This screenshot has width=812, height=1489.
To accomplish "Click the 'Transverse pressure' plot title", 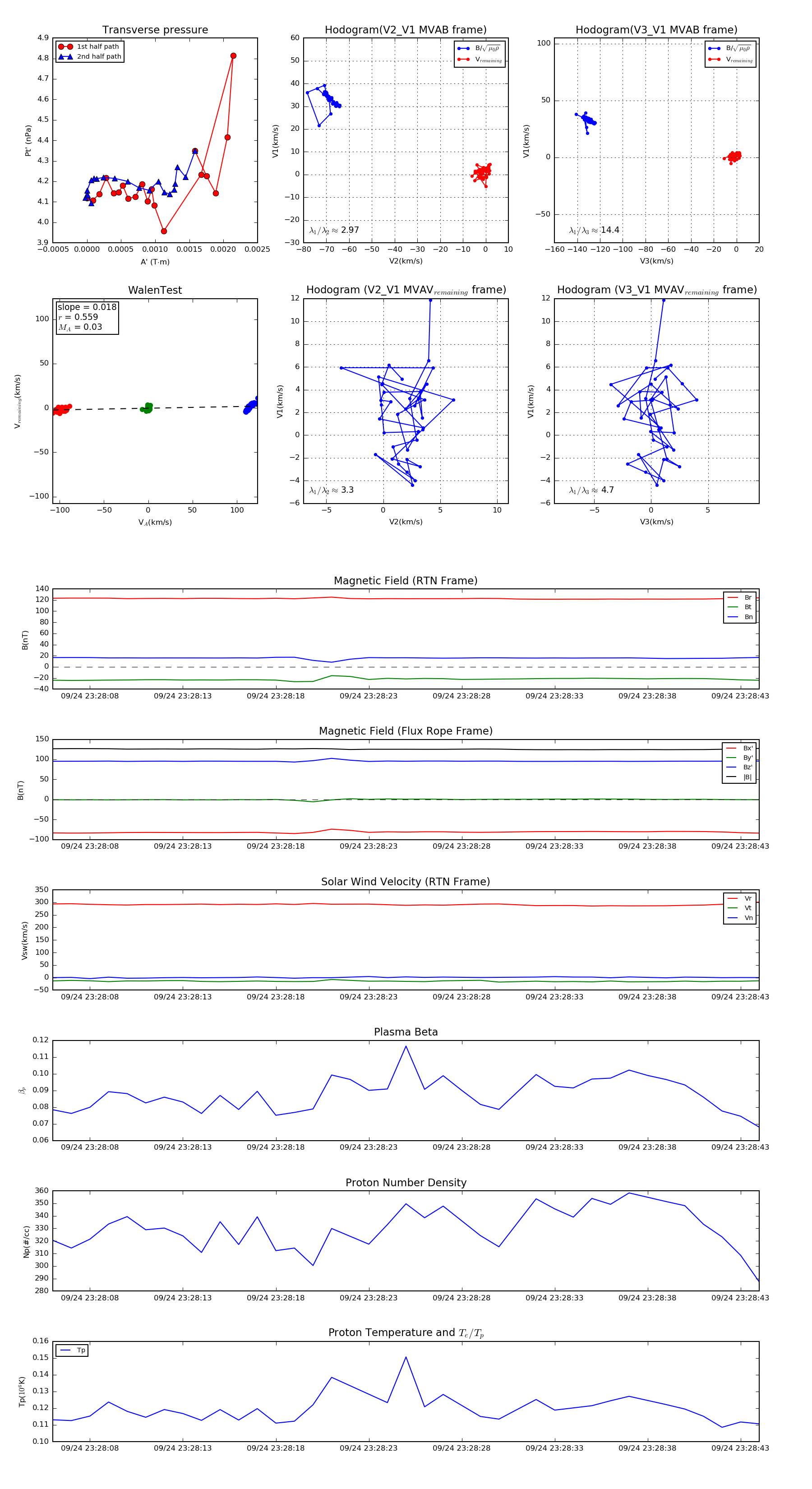I will [155, 30].
